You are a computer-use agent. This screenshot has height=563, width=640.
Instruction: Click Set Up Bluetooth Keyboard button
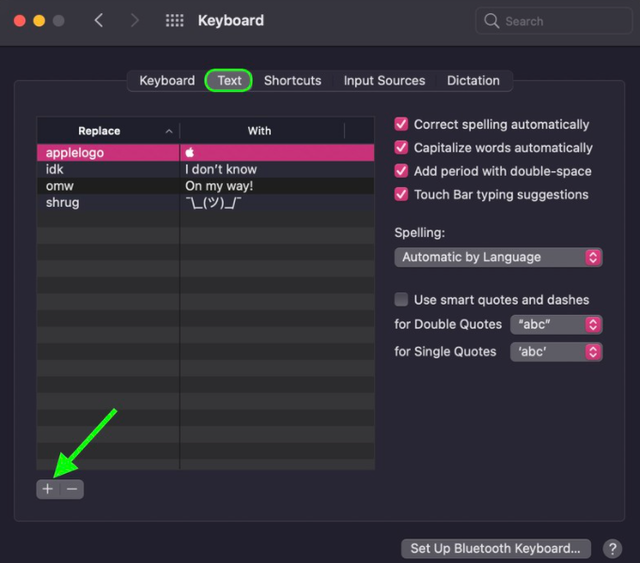[496, 548]
